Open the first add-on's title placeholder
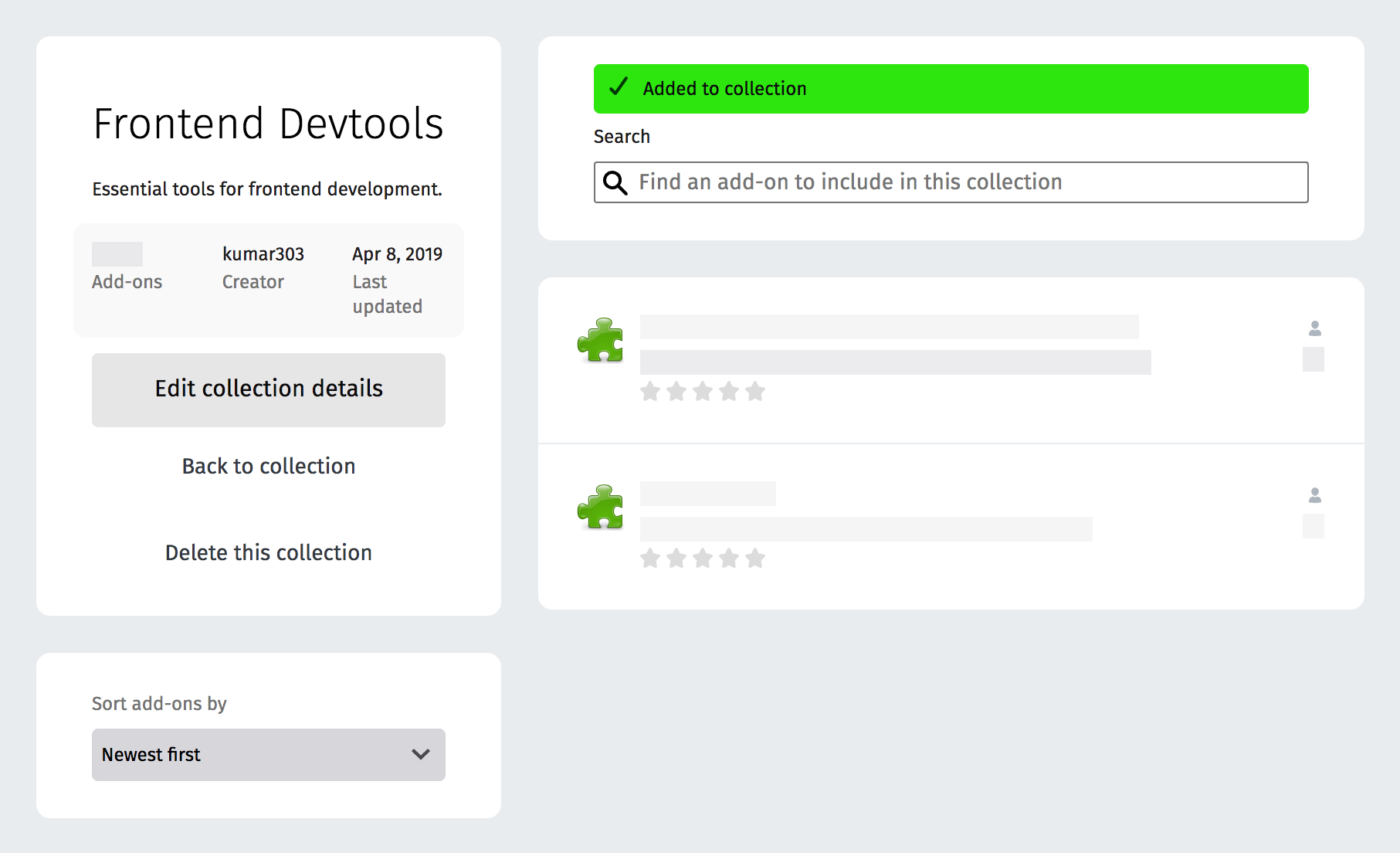This screenshot has height=853, width=1400. point(889,327)
